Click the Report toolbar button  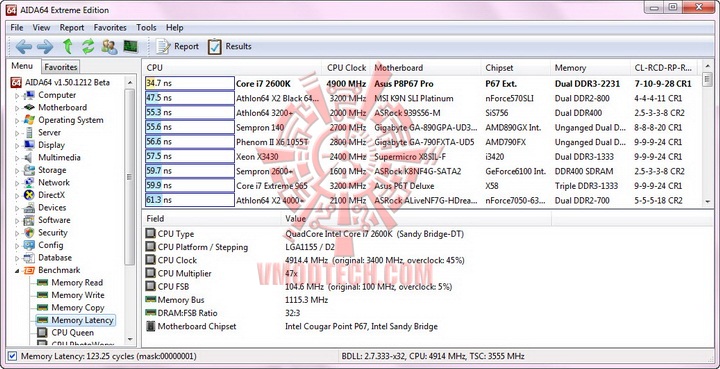click(177, 46)
